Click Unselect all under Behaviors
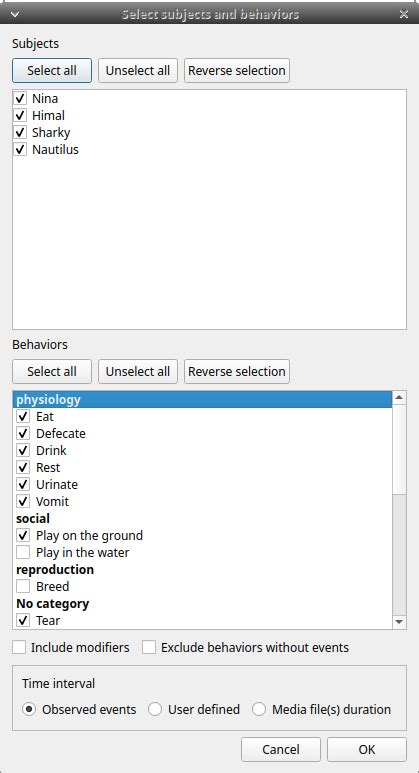Screen dimensions: 419x773 (x=138, y=371)
